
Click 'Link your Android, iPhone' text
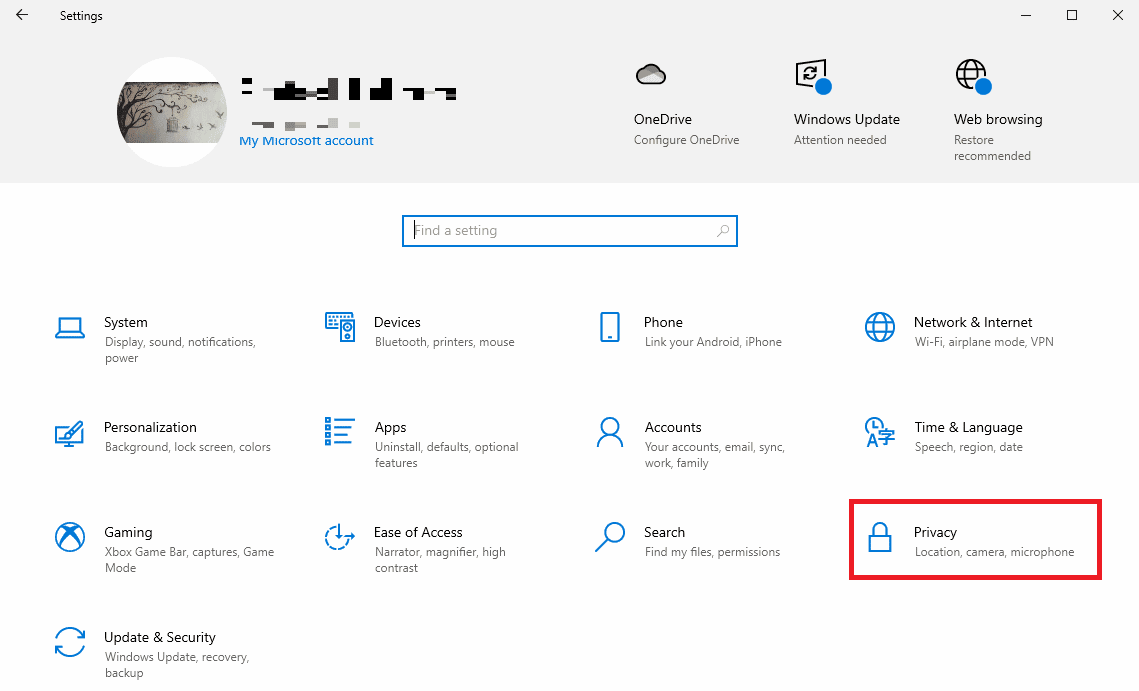(x=713, y=342)
